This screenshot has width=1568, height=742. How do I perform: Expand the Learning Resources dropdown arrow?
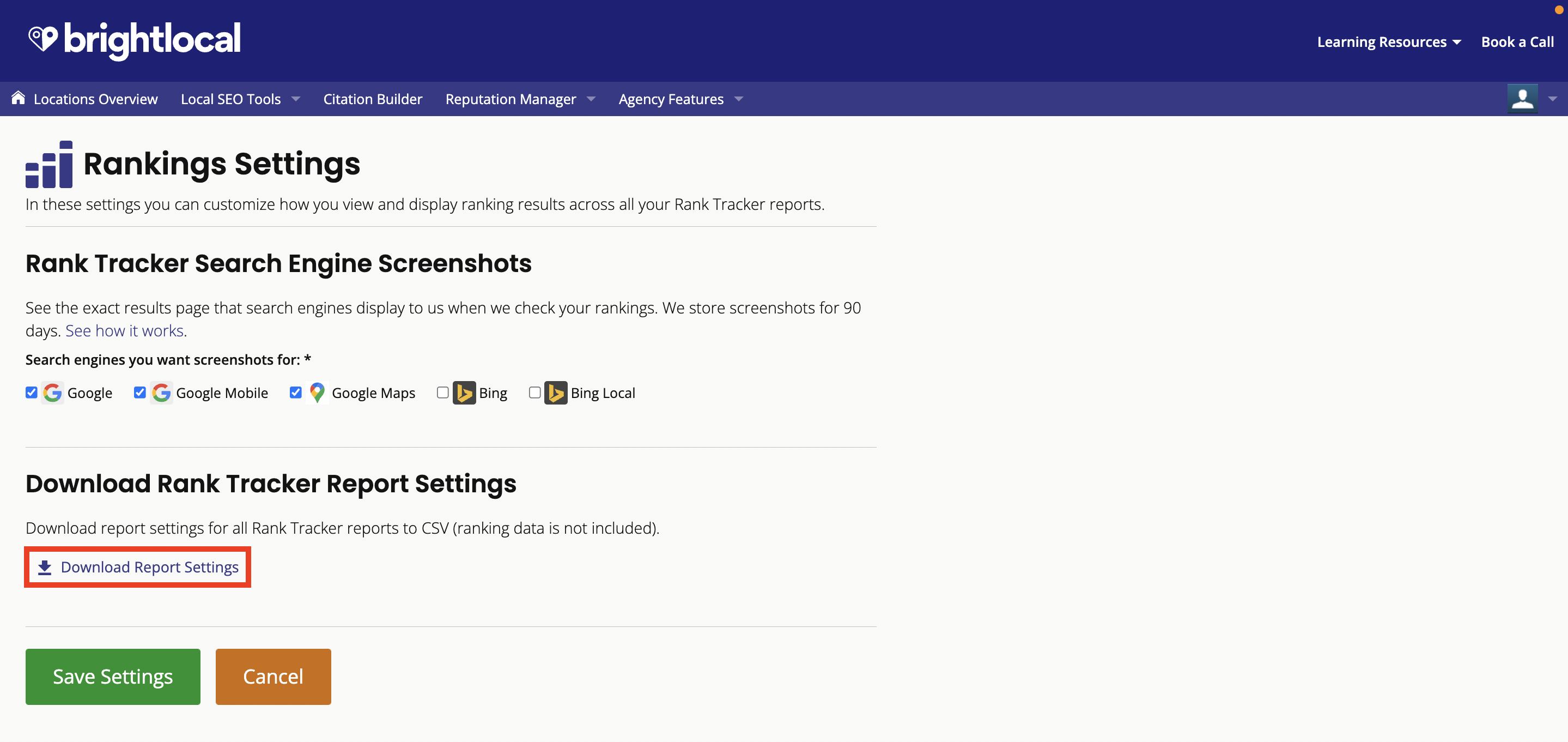[x=1457, y=43]
